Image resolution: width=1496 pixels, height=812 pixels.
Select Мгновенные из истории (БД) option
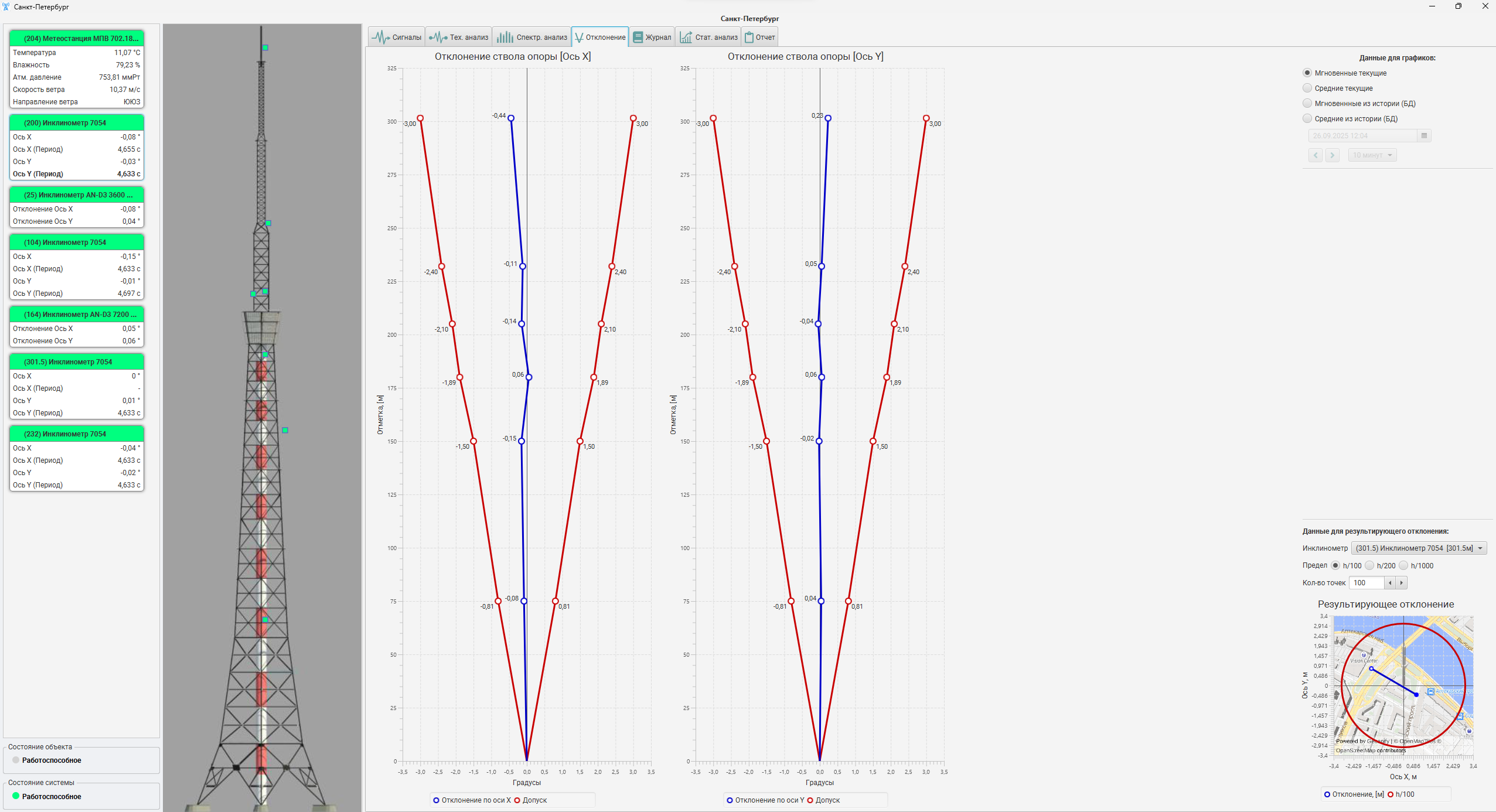click(x=1307, y=104)
